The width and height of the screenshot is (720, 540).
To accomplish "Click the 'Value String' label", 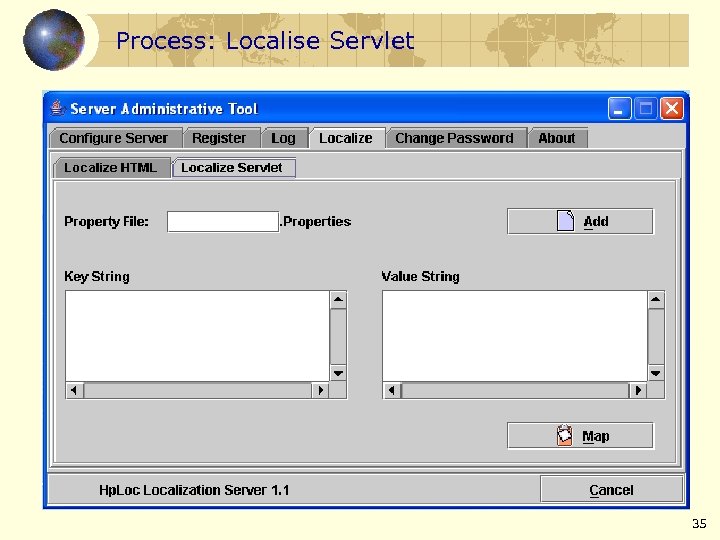I will 421,276.
